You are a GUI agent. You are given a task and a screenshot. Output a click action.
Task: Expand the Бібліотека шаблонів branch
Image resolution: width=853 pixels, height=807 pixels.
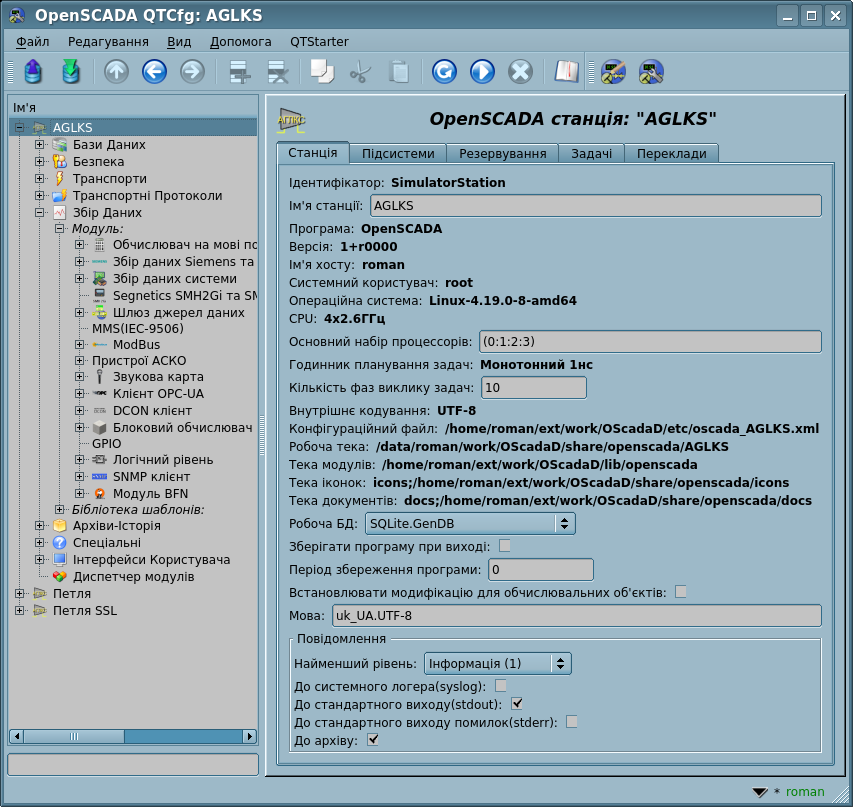(60, 509)
